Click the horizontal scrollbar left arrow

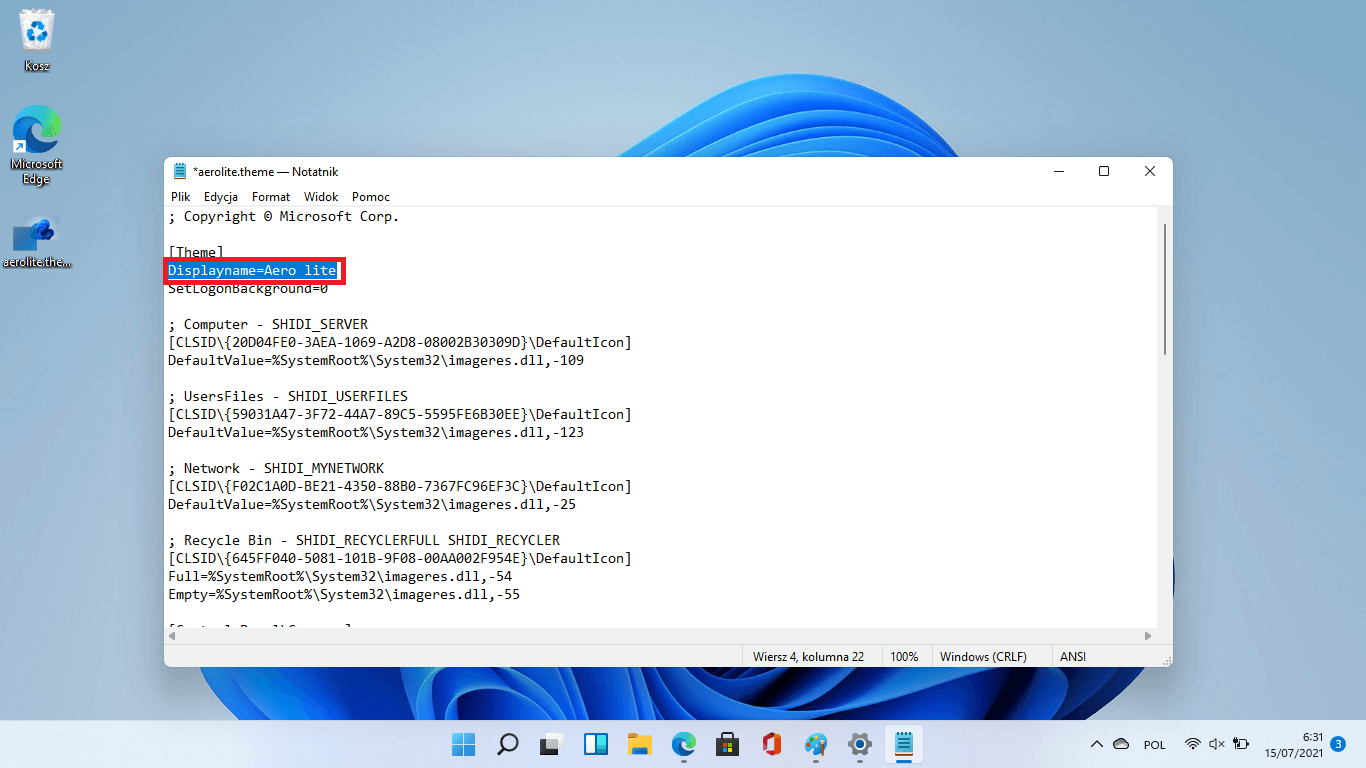(x=173, y=636)
